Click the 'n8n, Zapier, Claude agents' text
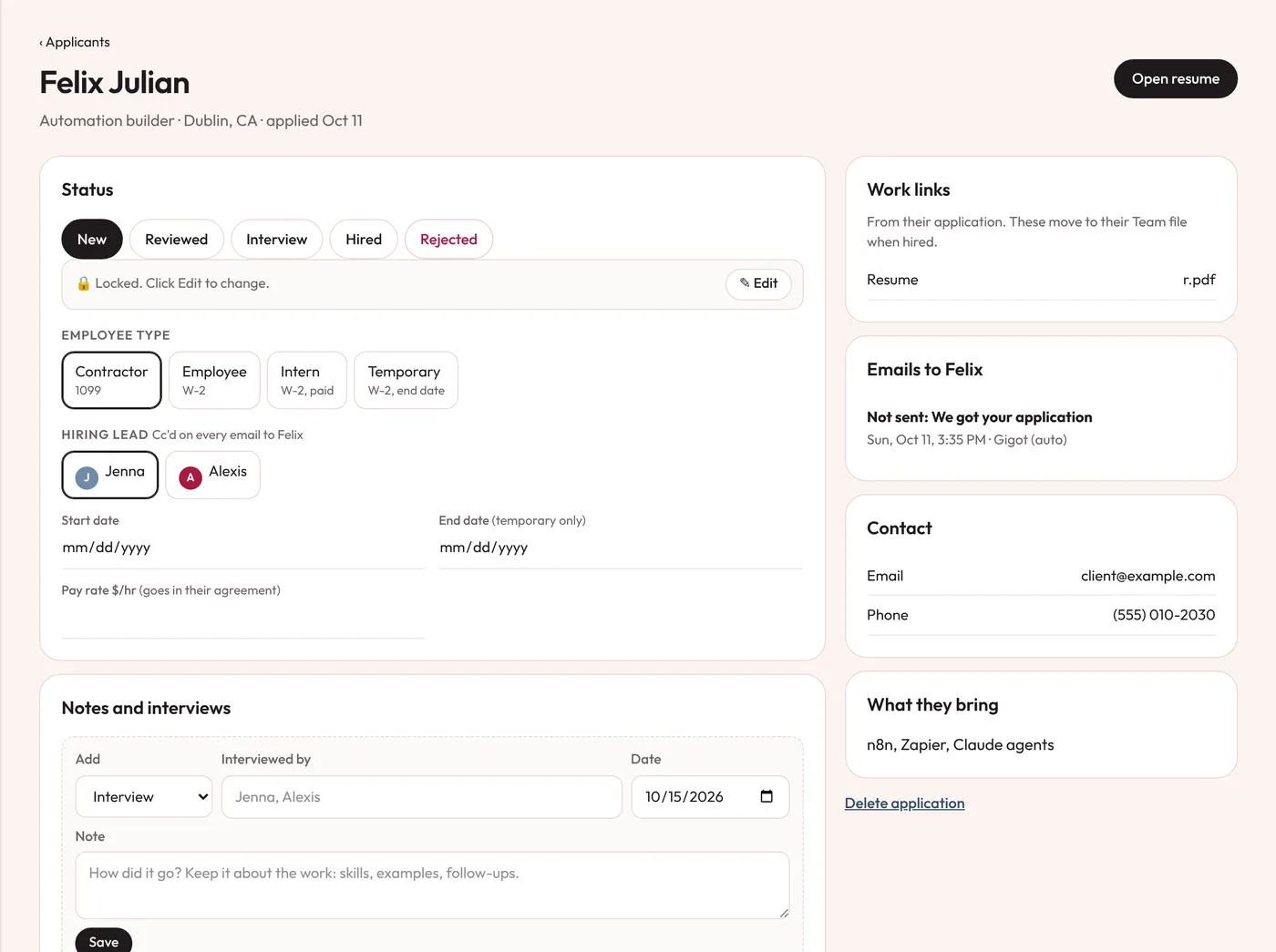The height and width of the screenshot is (952, 1276). click(x=960, y=745)
